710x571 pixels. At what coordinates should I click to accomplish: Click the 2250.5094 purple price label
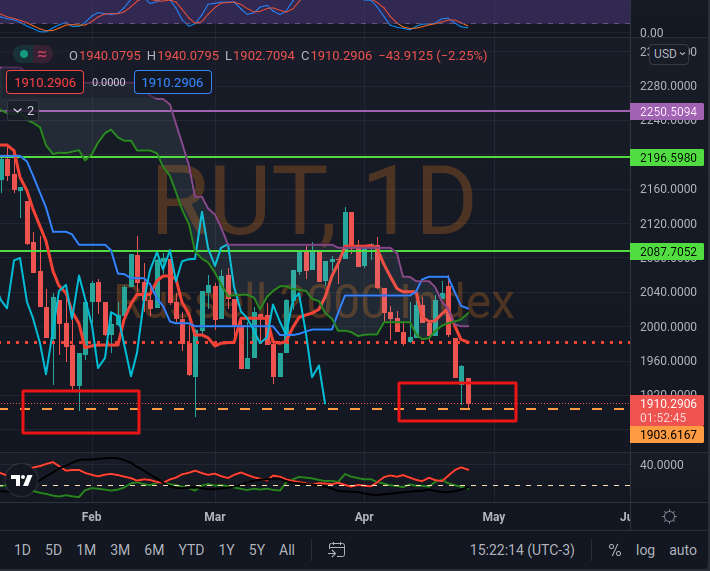[668, 112]
